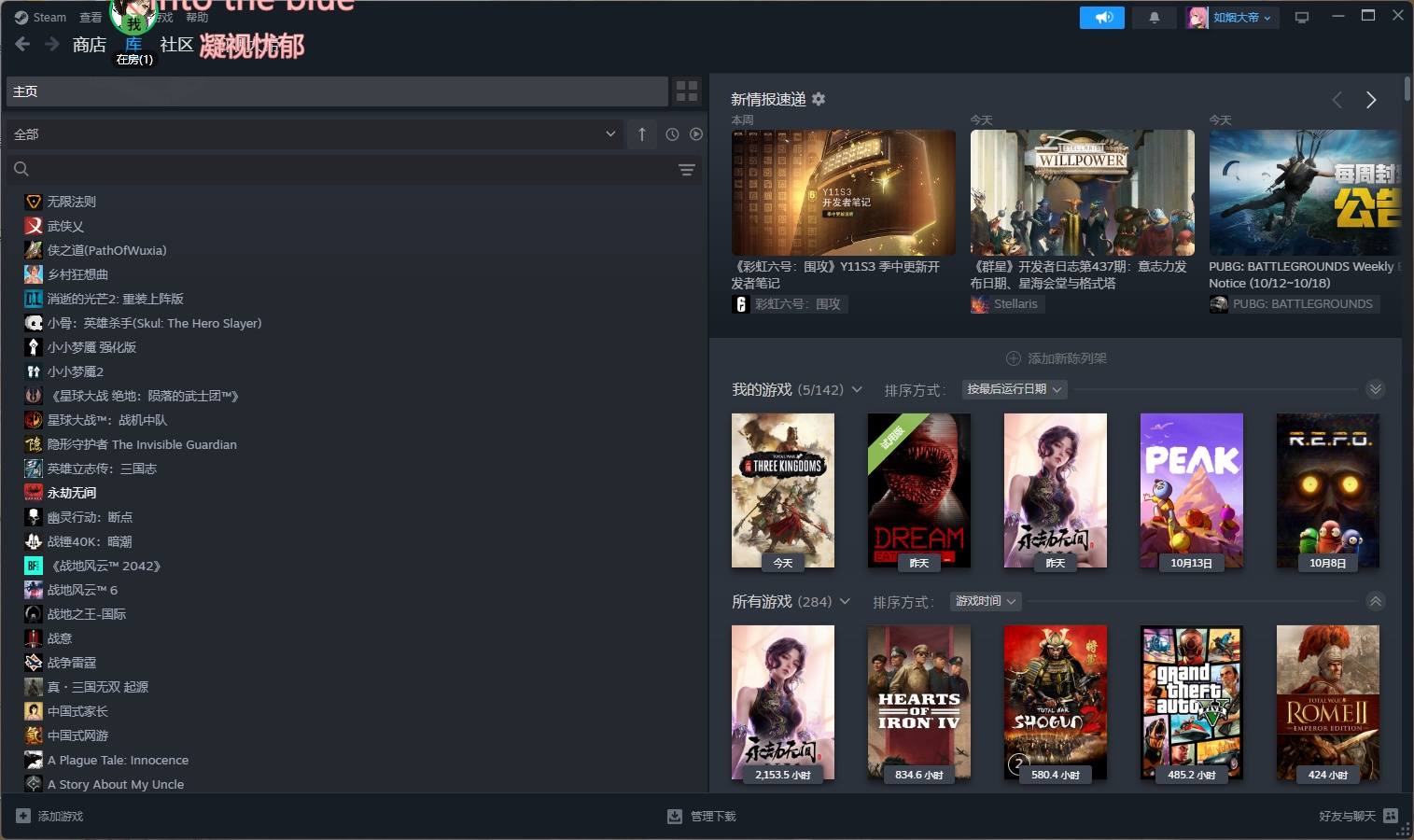
Task: Open the notifications bell
Action: [x=1155, y=18]
